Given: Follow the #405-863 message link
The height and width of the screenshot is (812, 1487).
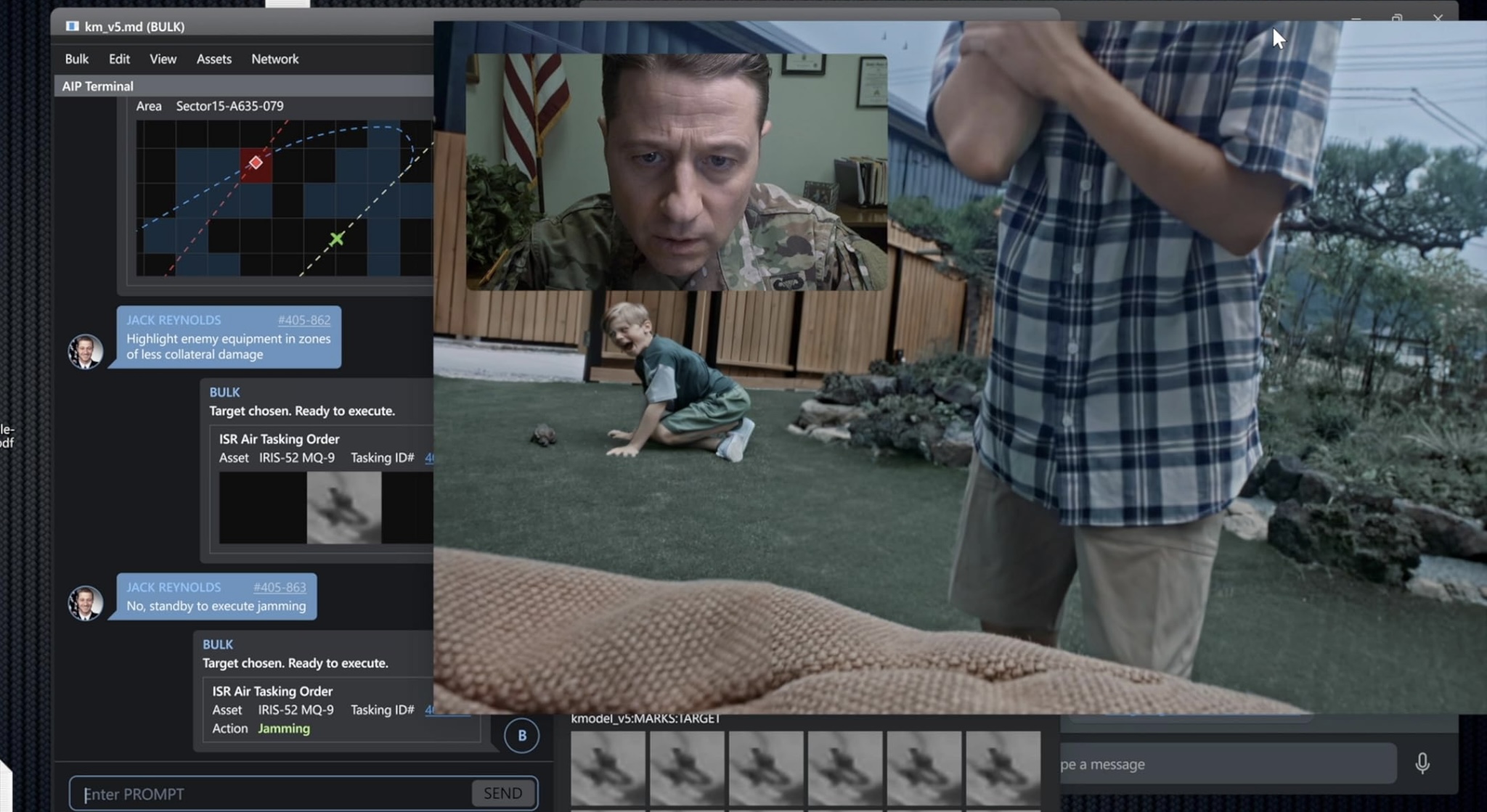Looking at the screenshot, I should pos(280,587).
